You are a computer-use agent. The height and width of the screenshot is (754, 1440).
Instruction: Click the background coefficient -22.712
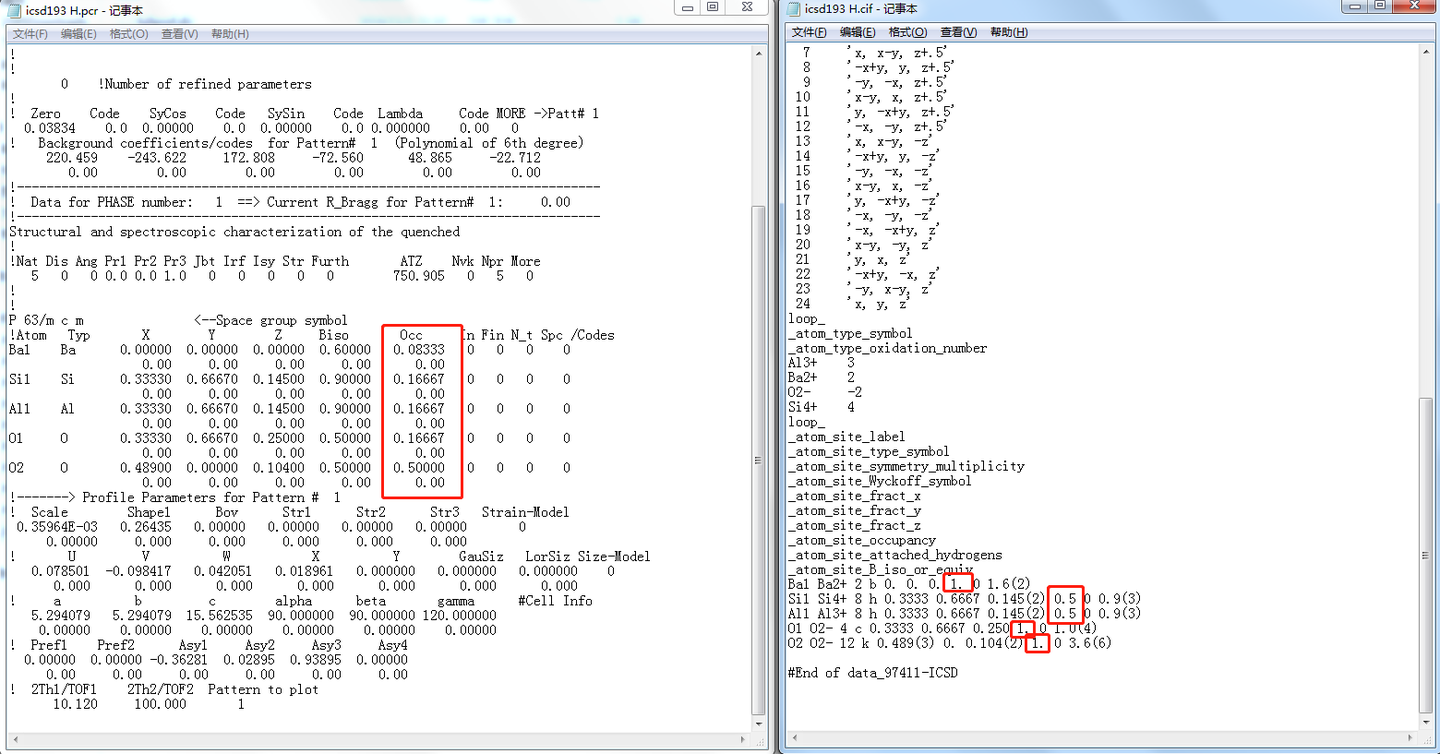[515, 158]
